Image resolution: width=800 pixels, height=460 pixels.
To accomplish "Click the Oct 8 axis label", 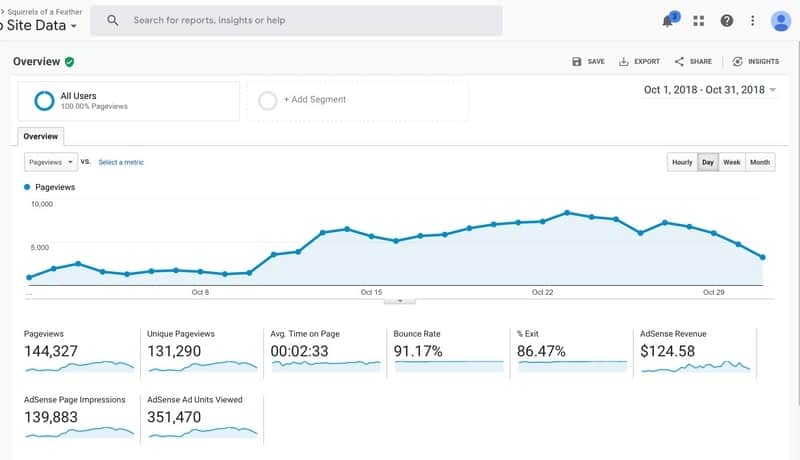I will click(200, 292).
